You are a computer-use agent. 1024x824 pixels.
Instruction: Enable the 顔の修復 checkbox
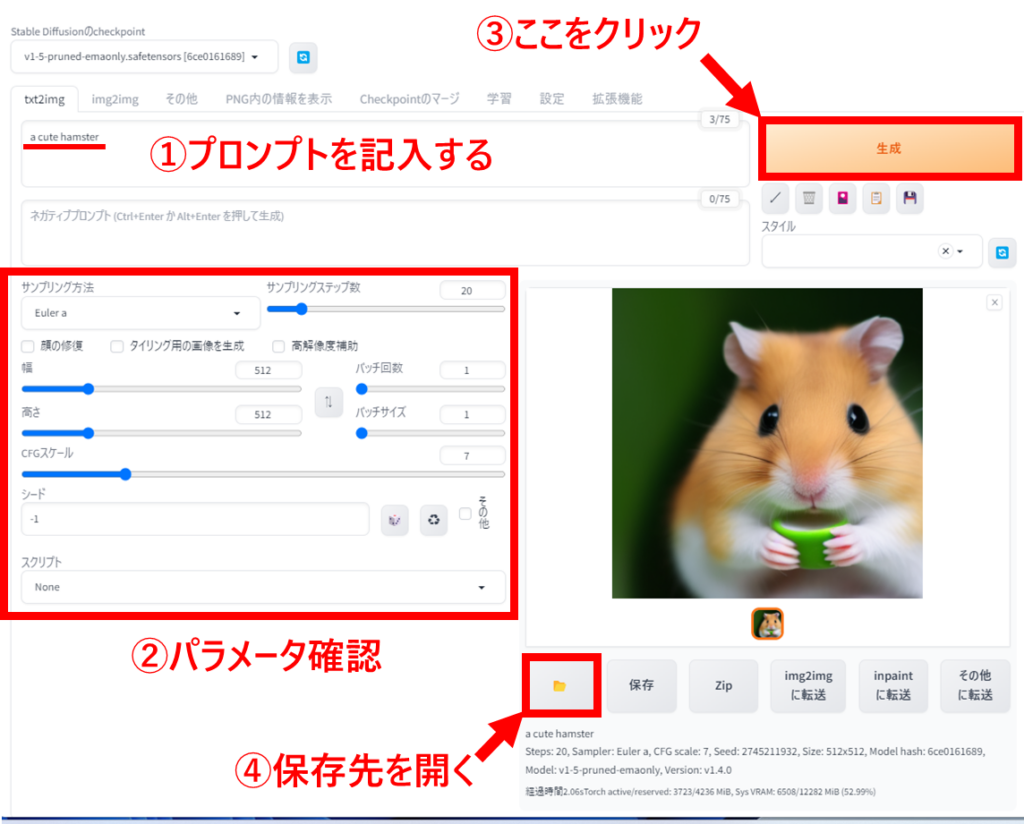point(28,346)
